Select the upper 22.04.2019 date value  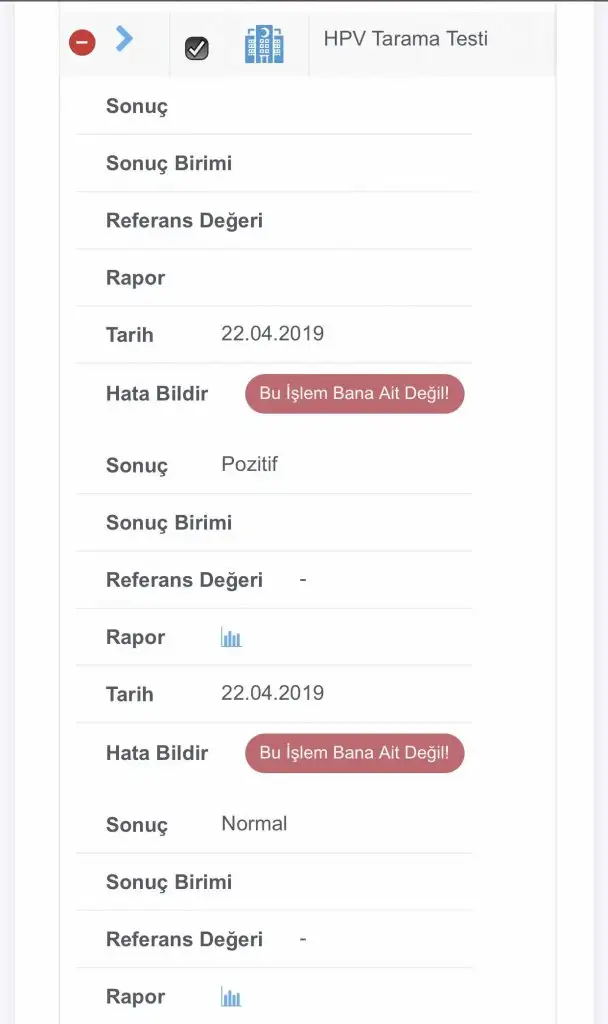click(x=272, y=333)
